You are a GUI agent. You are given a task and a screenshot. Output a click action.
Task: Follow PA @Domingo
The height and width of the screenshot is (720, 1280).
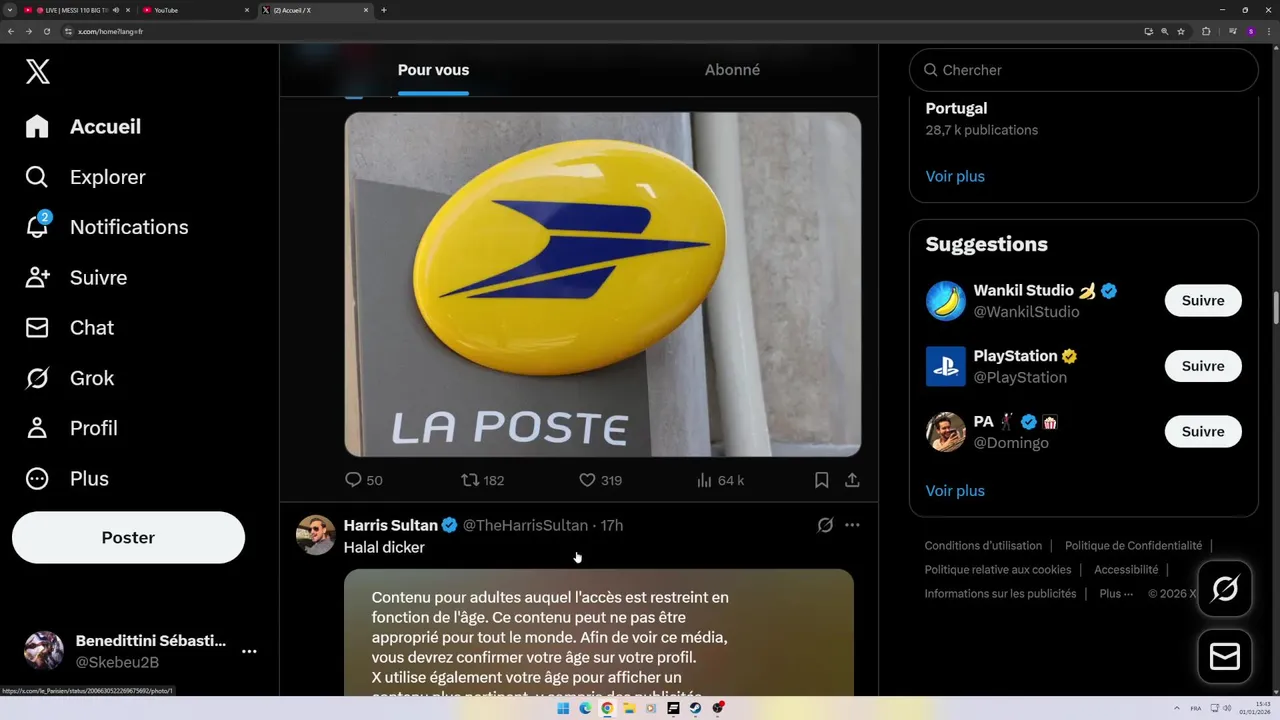tap(1203, 432)
